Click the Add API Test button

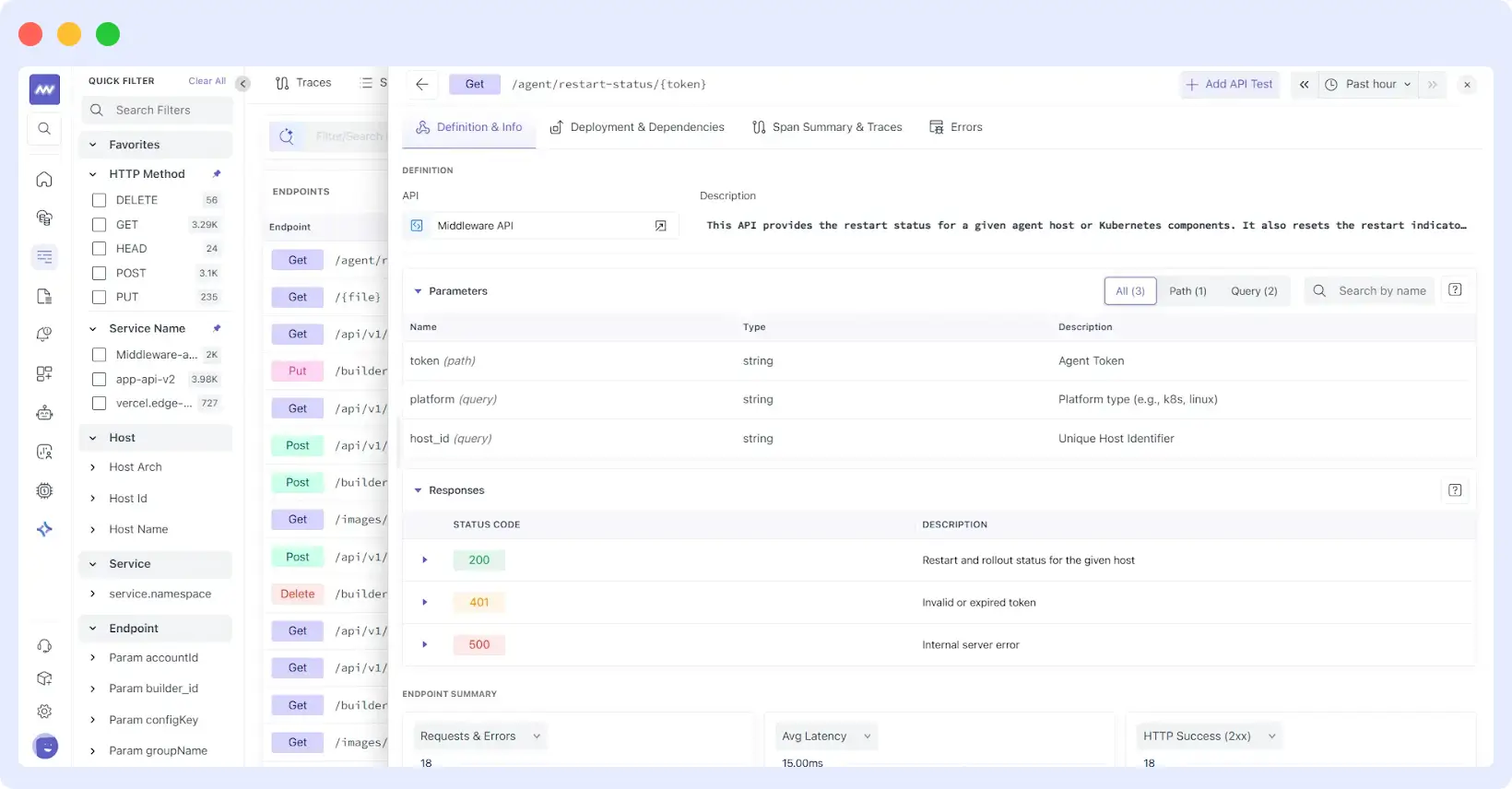tap(1230, 84)
